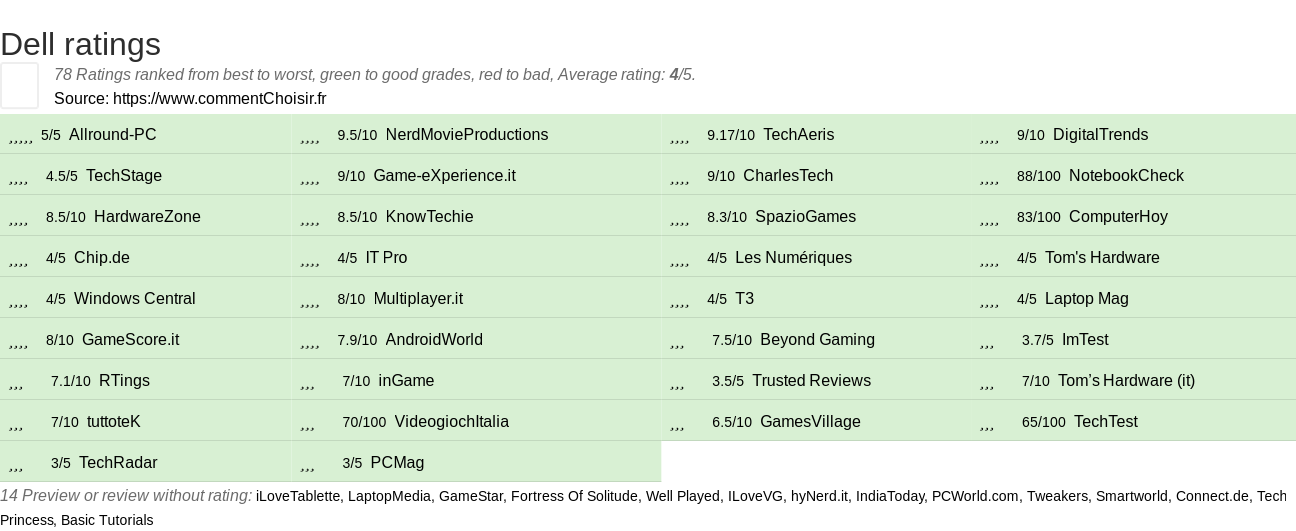Viewport: 1296px width, 531px height.
Task: Click the 83/100 score for ComputerHoy
Action: 1039,217
